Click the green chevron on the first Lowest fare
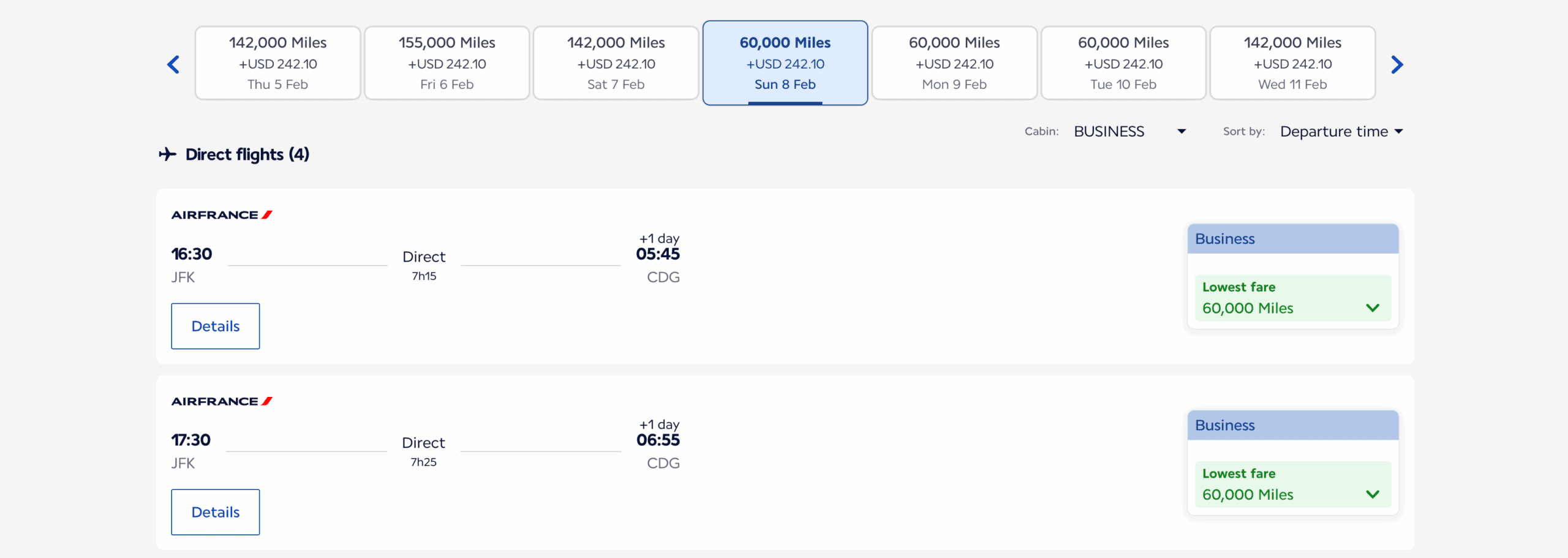The height and width of the screenshot is (558, 1568). (x=1374, y=307)
